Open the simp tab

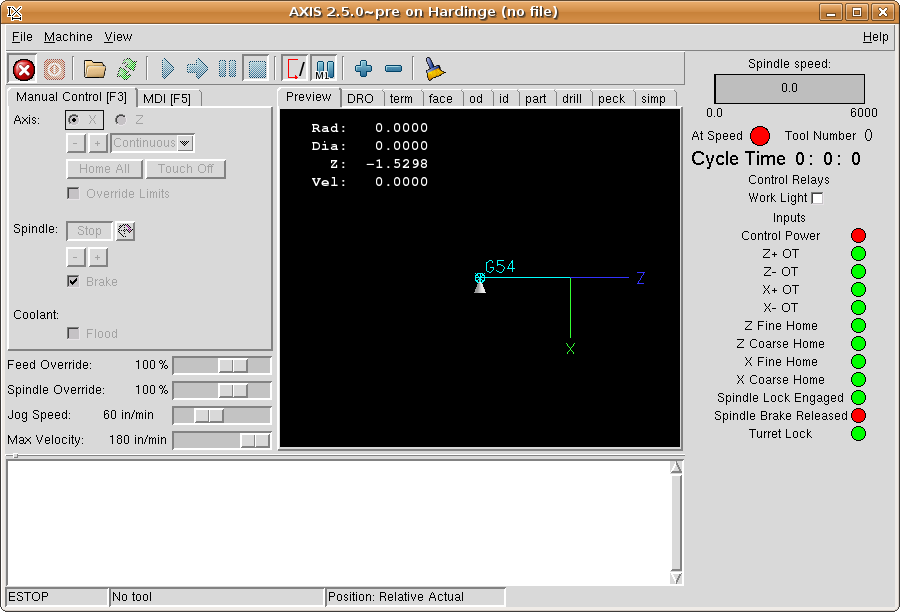653,99
